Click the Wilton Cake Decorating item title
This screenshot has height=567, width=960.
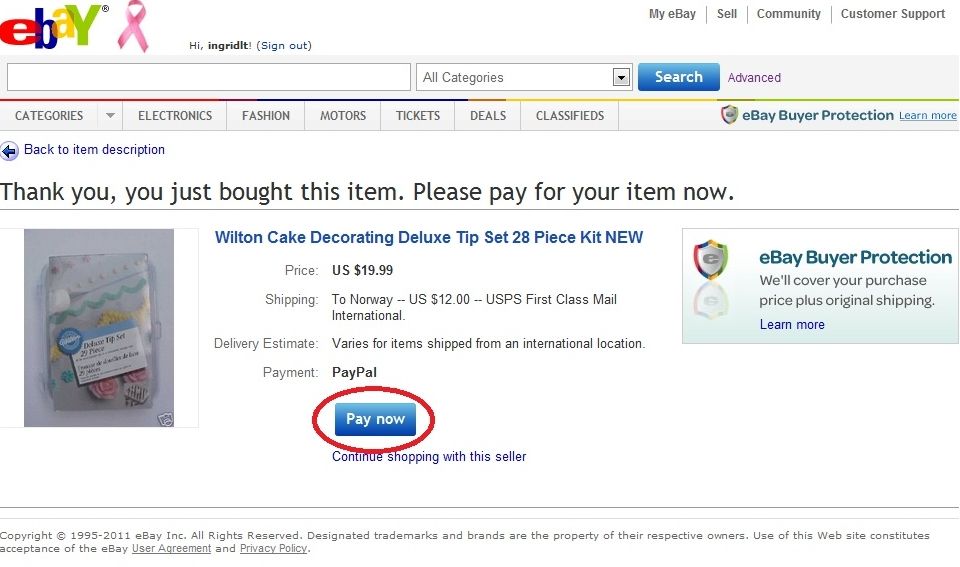click(x=429, y=238)
